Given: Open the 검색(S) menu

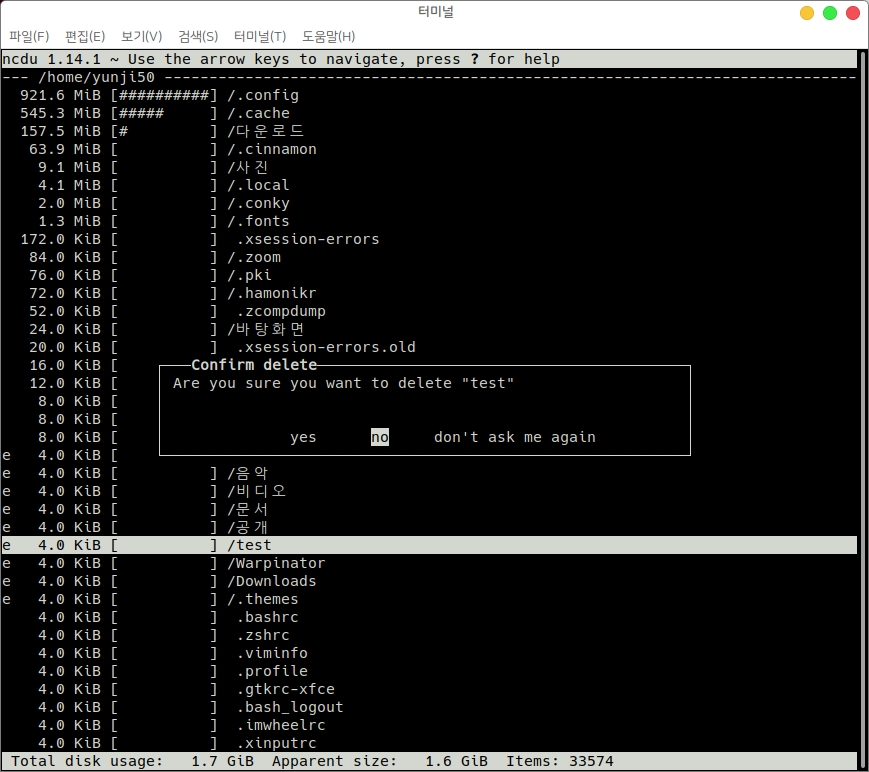Looking at the screenshot, I should point(198,37).
